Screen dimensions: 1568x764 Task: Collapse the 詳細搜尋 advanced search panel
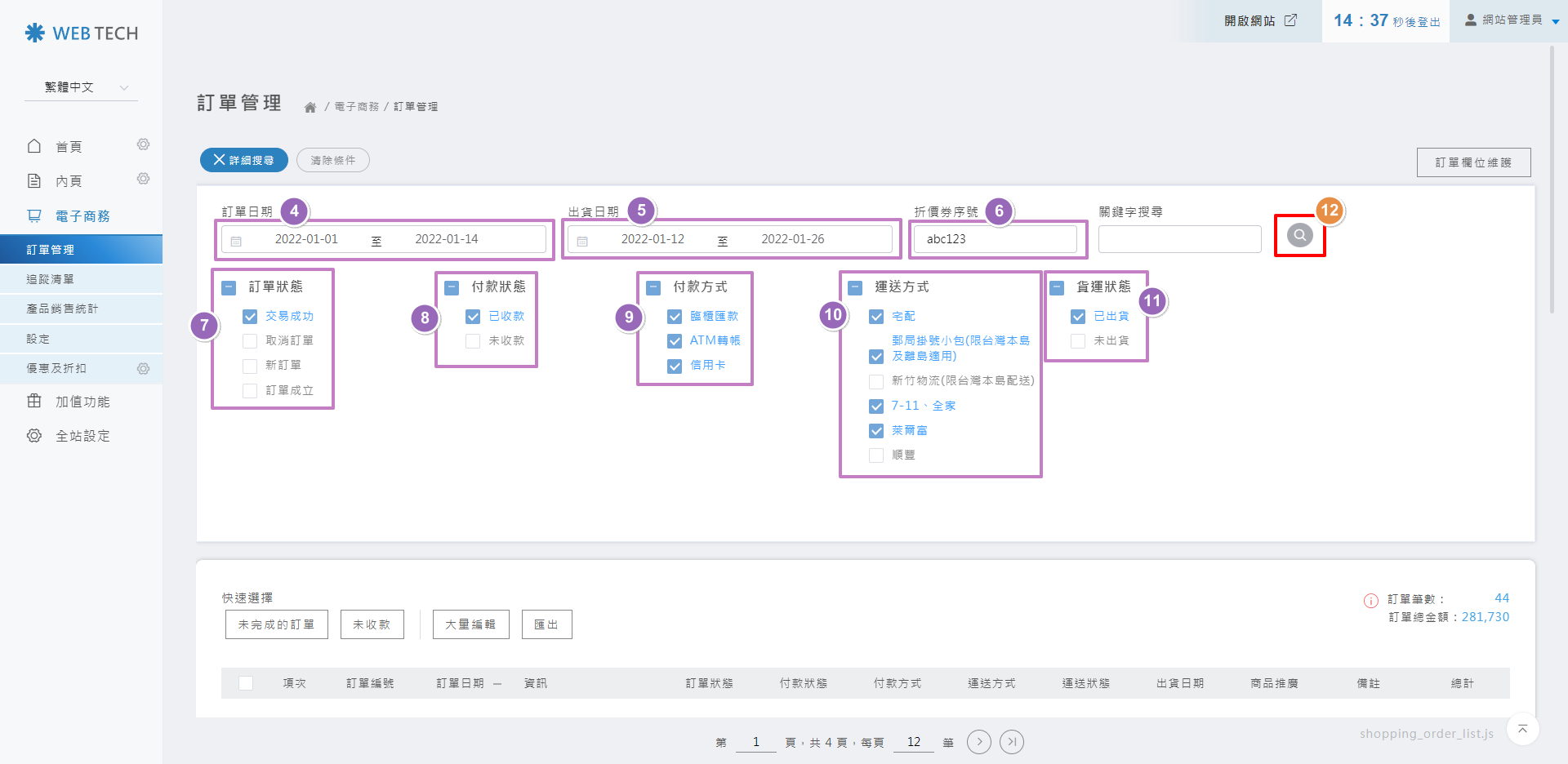coord(243,160)
